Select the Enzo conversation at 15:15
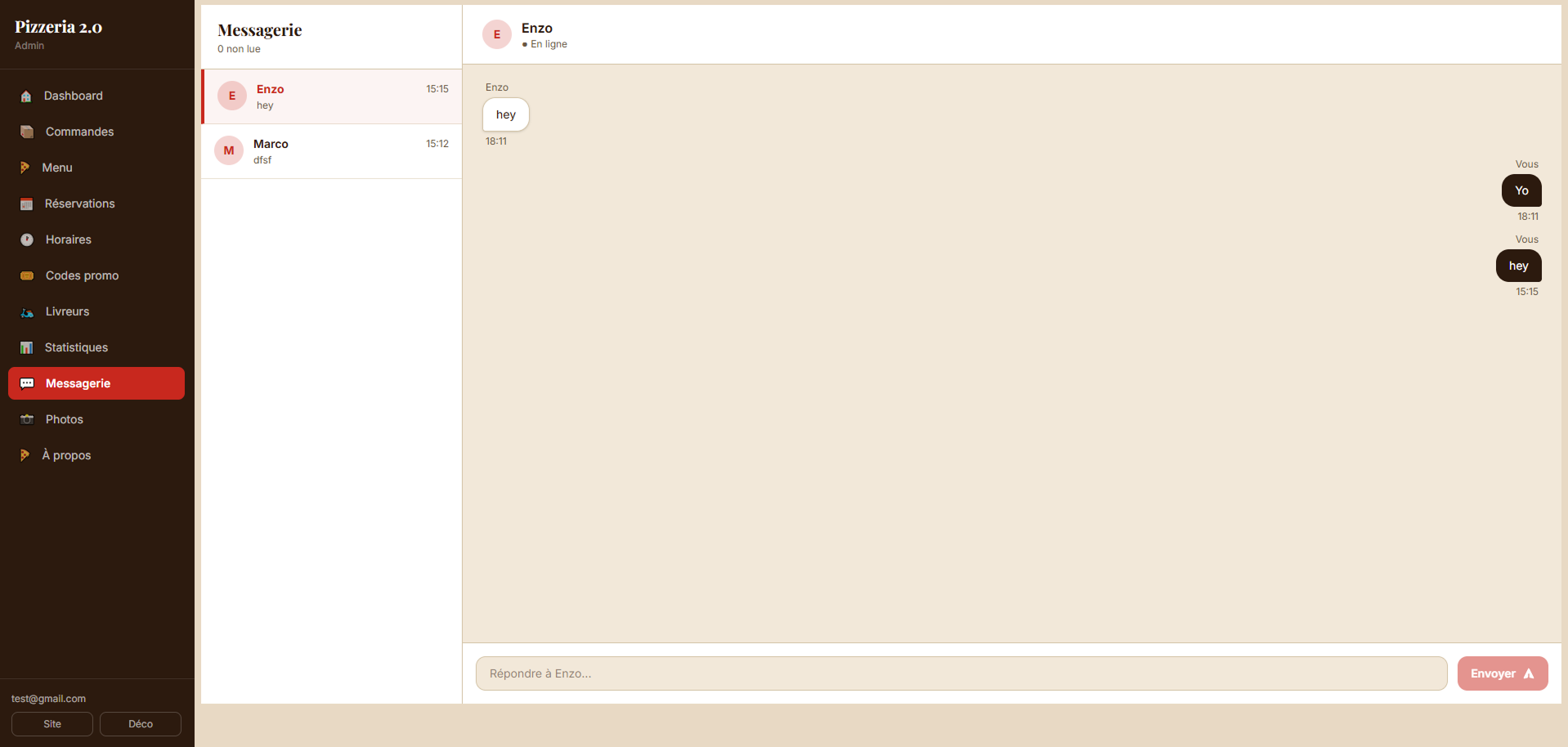This screenshot has height=747, width=1568. point(332,96)
